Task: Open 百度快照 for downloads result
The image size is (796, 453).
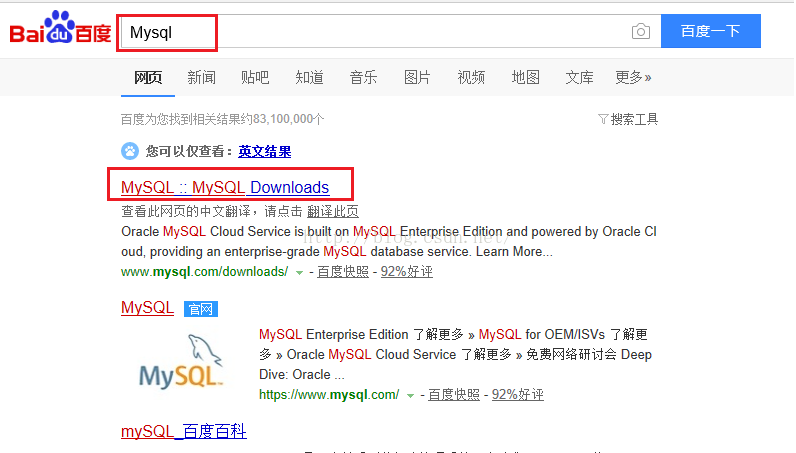Action: pos(343,272)
